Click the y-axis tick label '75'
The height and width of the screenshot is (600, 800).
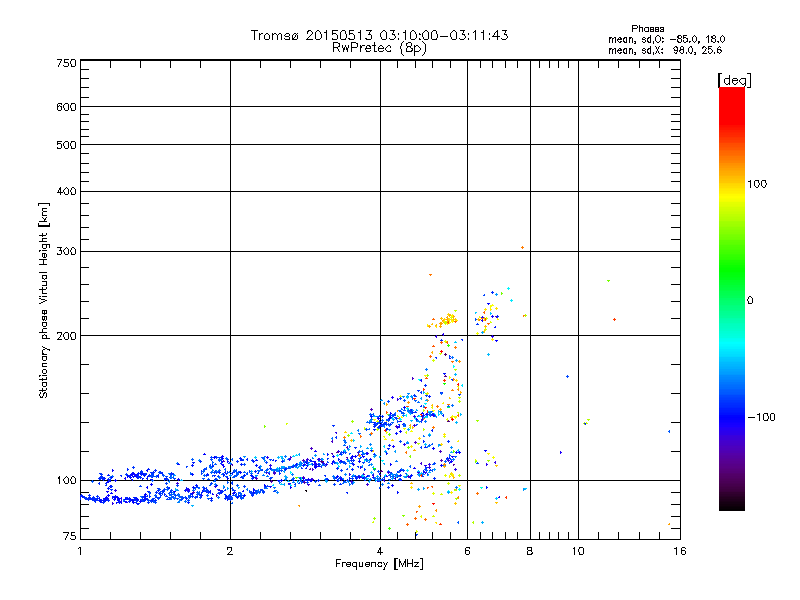pyautogui.click(x=70, y=536)
